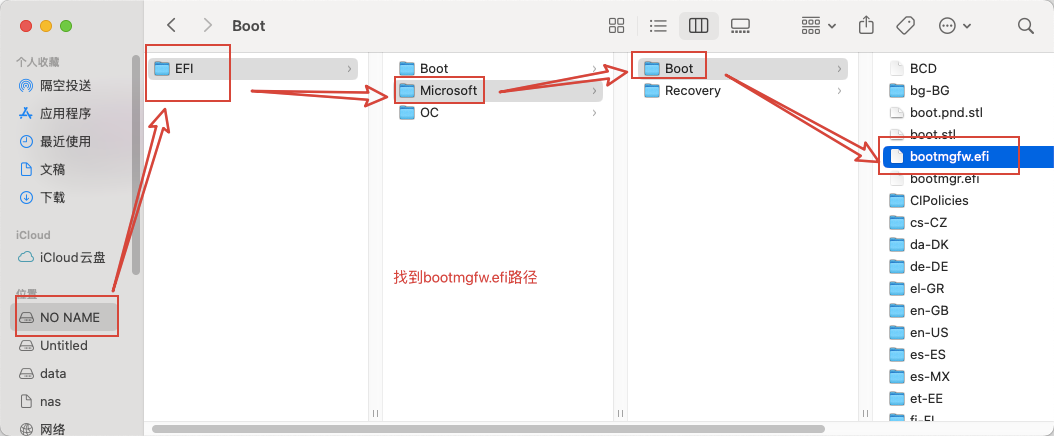The height and width of the screenshot is (436, 1054).
Task: Click the Boot window title
Action: (x=249, y=26)
